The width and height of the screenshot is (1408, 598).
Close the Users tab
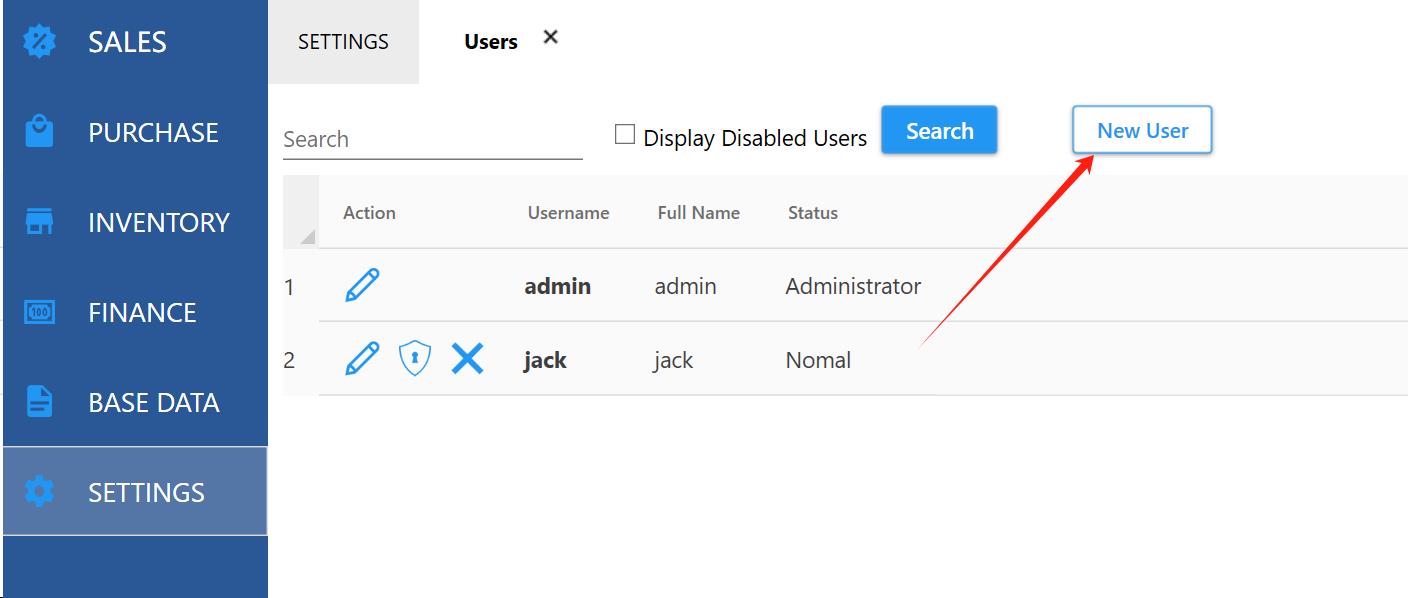550,37
